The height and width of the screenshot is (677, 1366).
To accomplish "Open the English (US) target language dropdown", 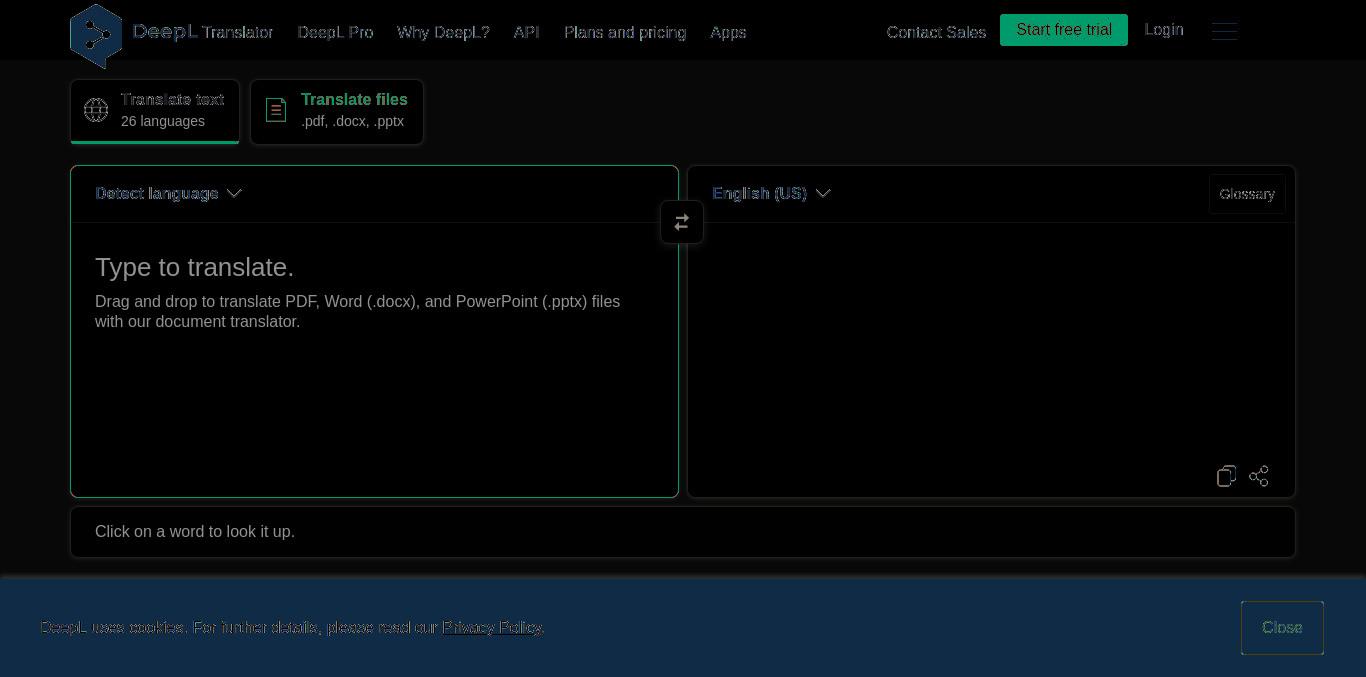I will [x=771, y=193].
